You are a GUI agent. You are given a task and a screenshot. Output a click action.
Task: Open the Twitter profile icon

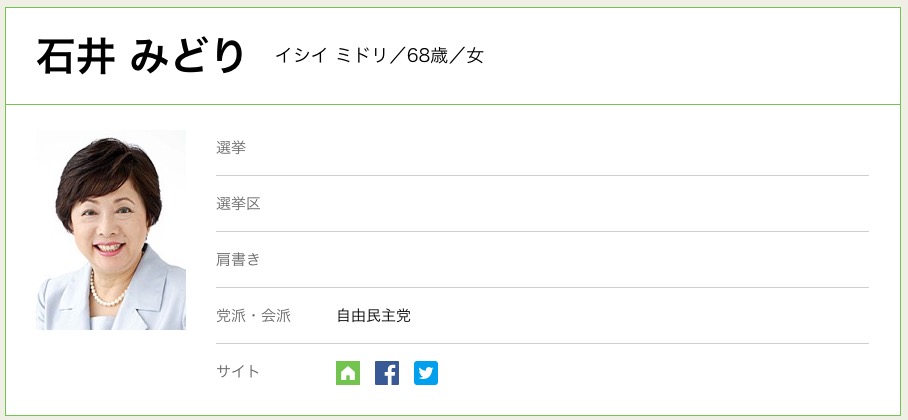426,373
